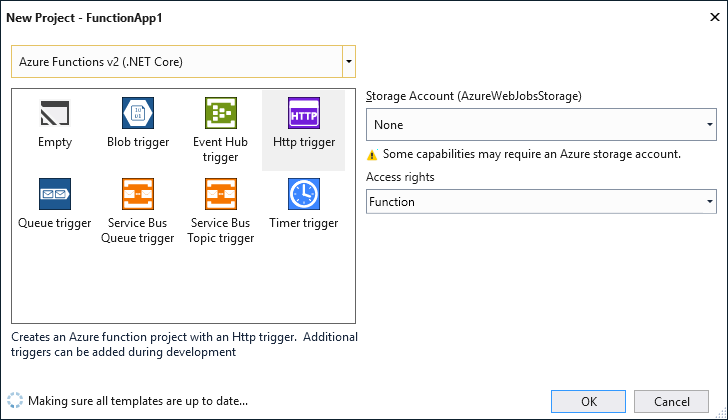
Task: Click 'Storage Account (AzureWebJobsStorage)' label
Action: tap(474, 96)
